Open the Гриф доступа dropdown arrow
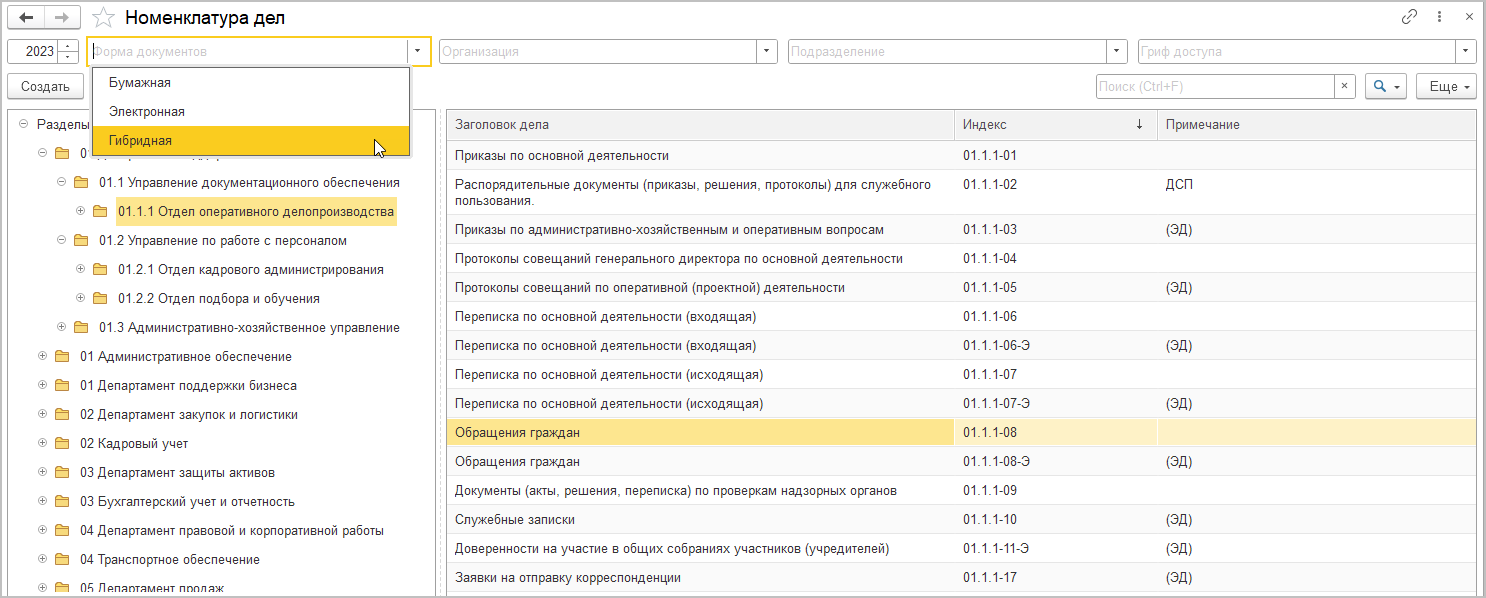1486x598 pixels. coord(1467,52)
